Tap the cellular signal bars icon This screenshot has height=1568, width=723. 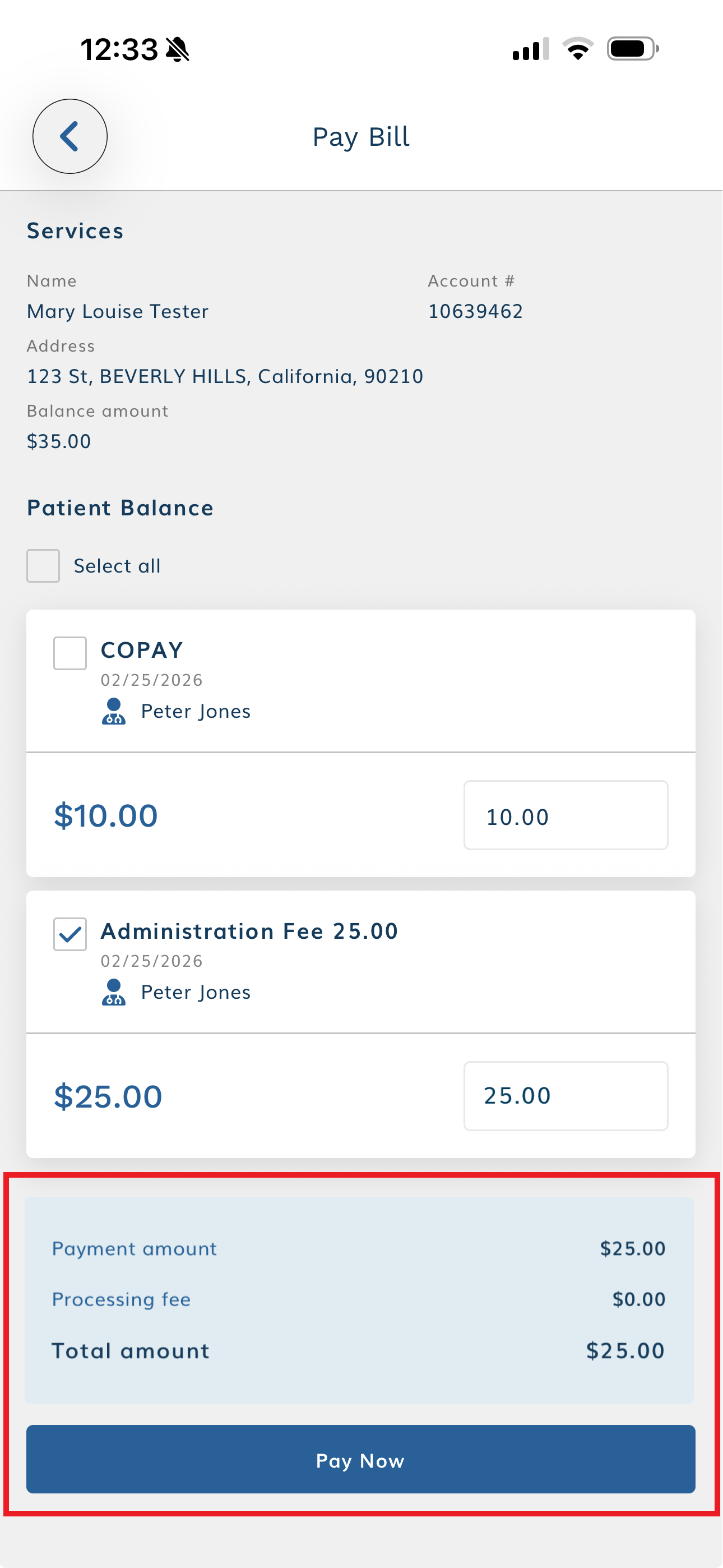[x=531, y=49]
